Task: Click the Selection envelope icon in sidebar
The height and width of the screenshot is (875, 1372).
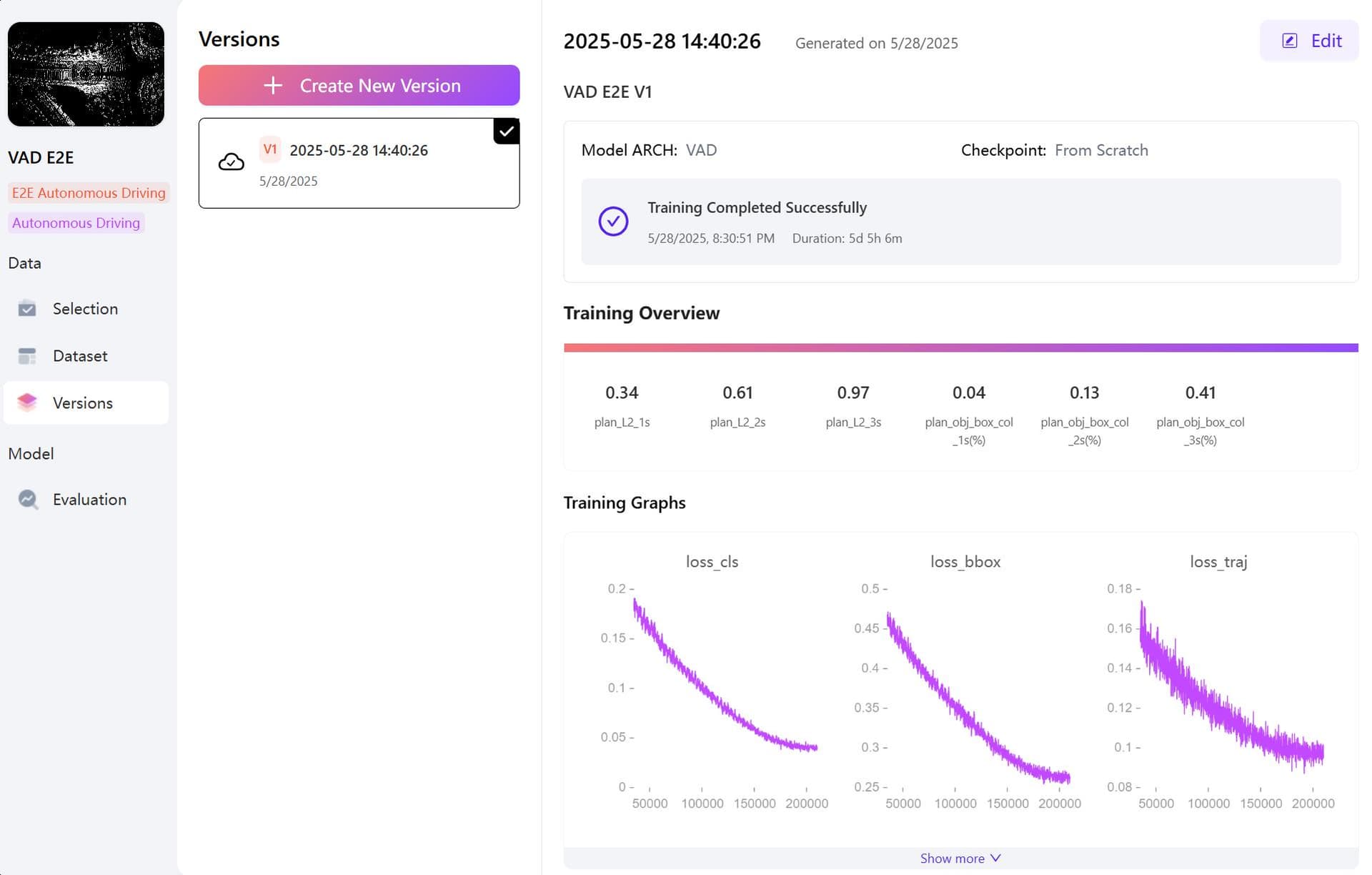Action: tap(27, 309)
